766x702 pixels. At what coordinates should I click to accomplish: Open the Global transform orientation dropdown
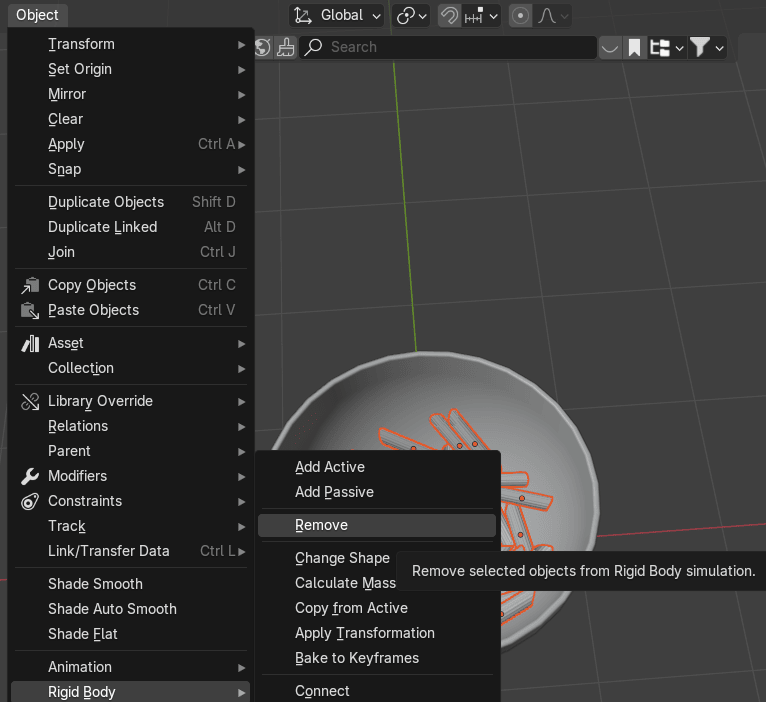click(337, 16)
